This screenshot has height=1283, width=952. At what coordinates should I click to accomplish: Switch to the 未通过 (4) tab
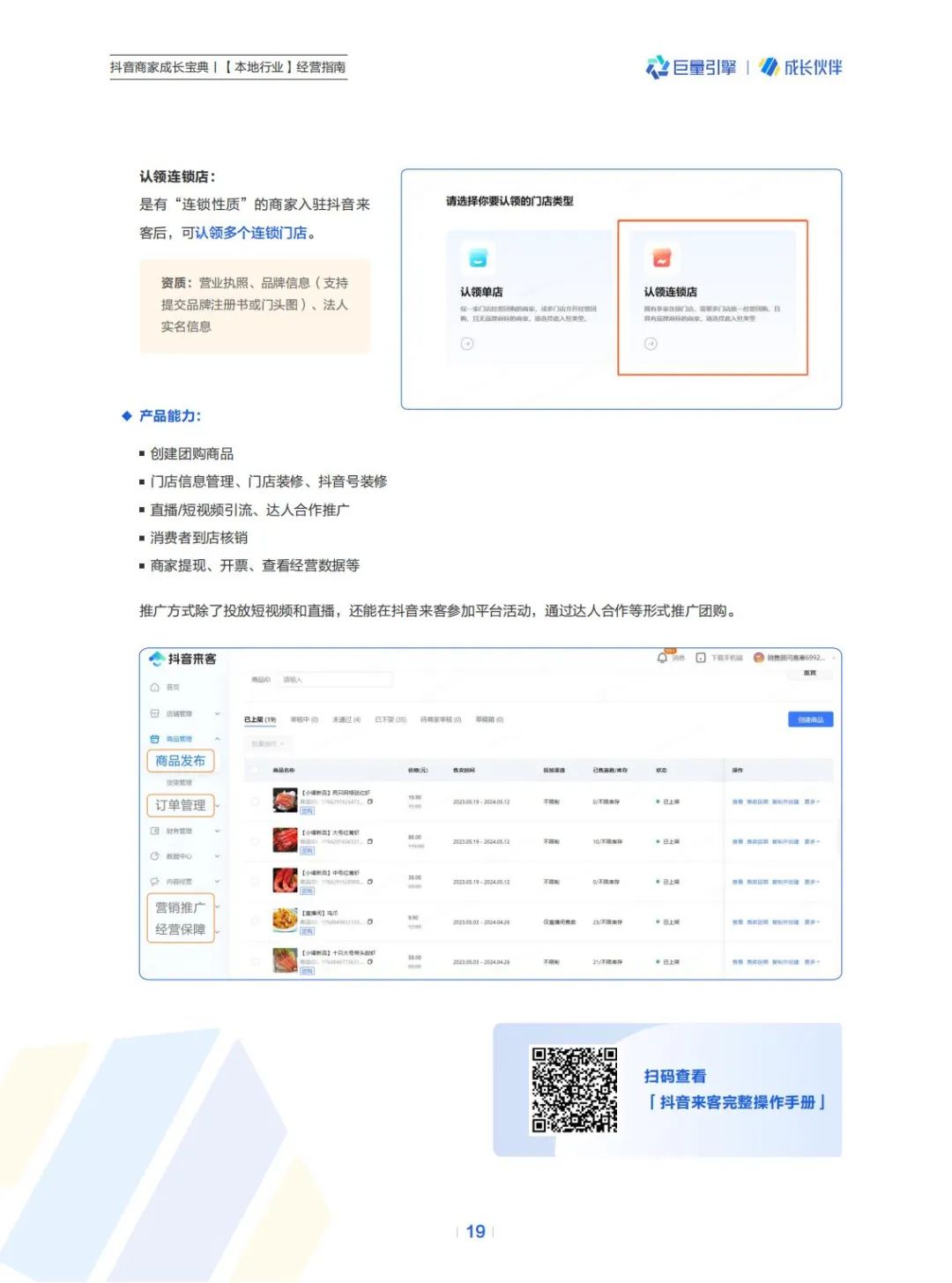coord(346,720)
